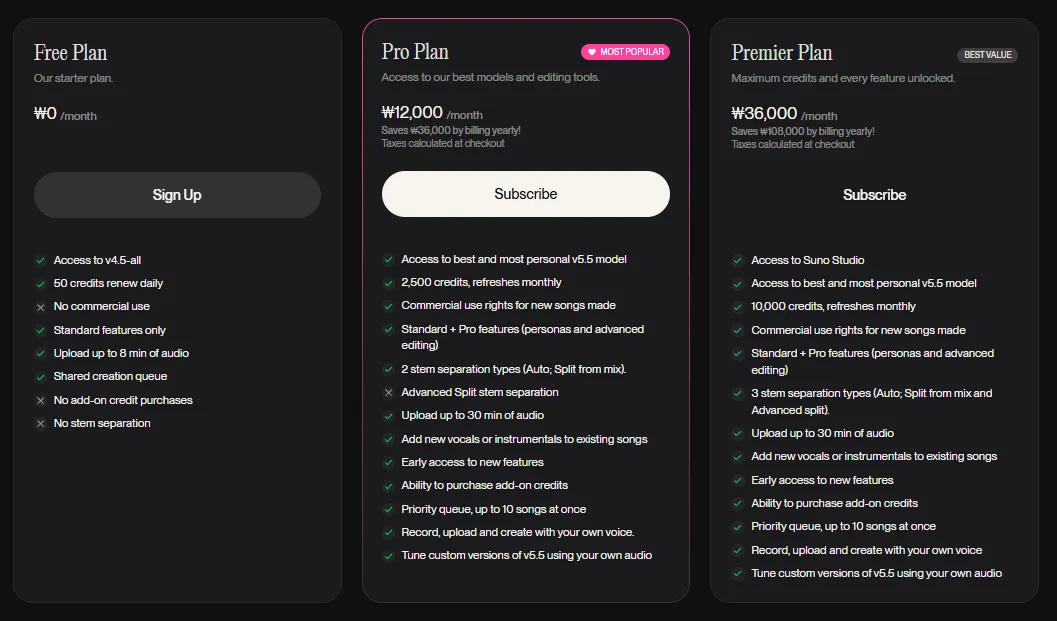Screen dimensions: 1057x621
Task: Click the ₩12,000 /month price
Action: tap(432, 113)
